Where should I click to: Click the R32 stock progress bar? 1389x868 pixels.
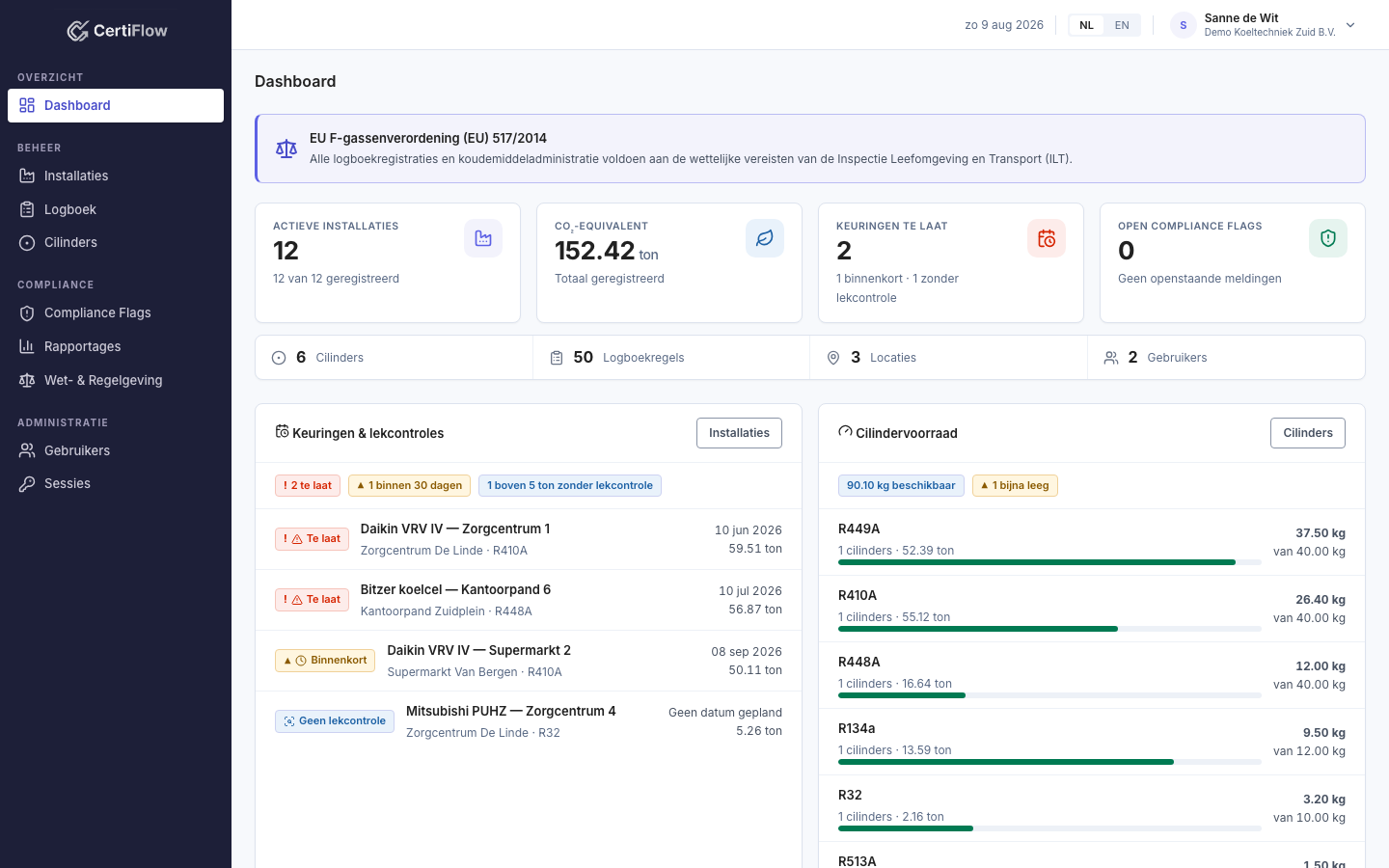1049,828
